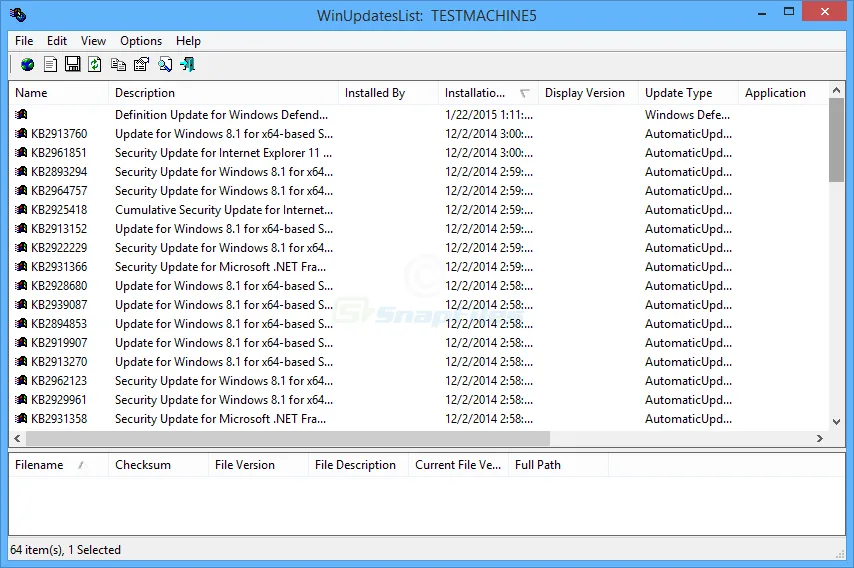Open Properties toolbar icon

[141, 64]
